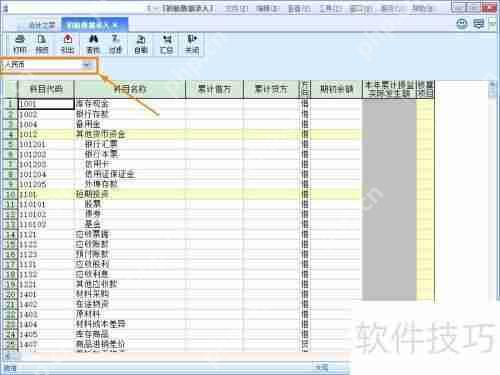
Task: Click the 股票 sub-account name
Action: point(93,204)
